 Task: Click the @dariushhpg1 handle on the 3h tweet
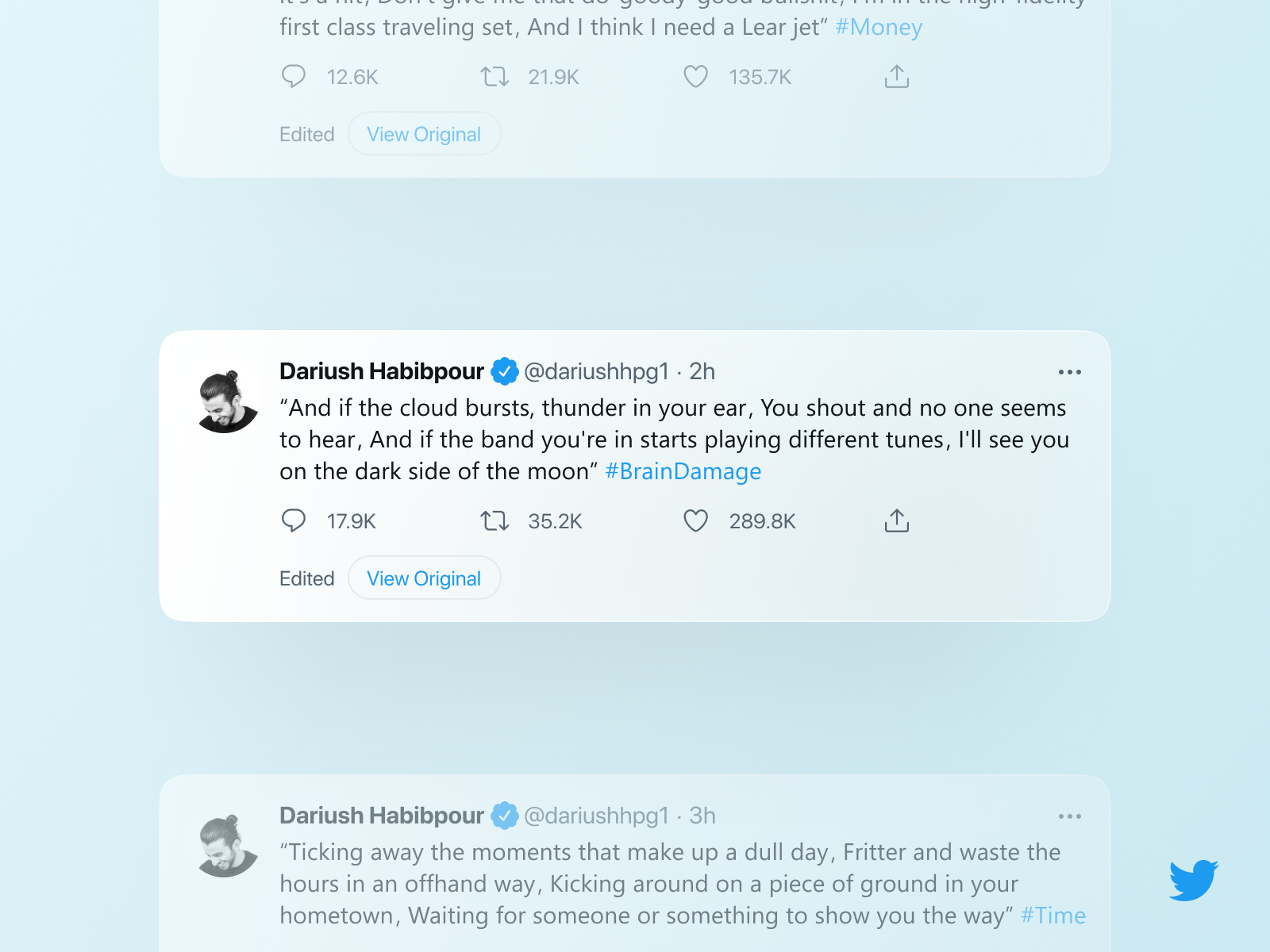596,816
